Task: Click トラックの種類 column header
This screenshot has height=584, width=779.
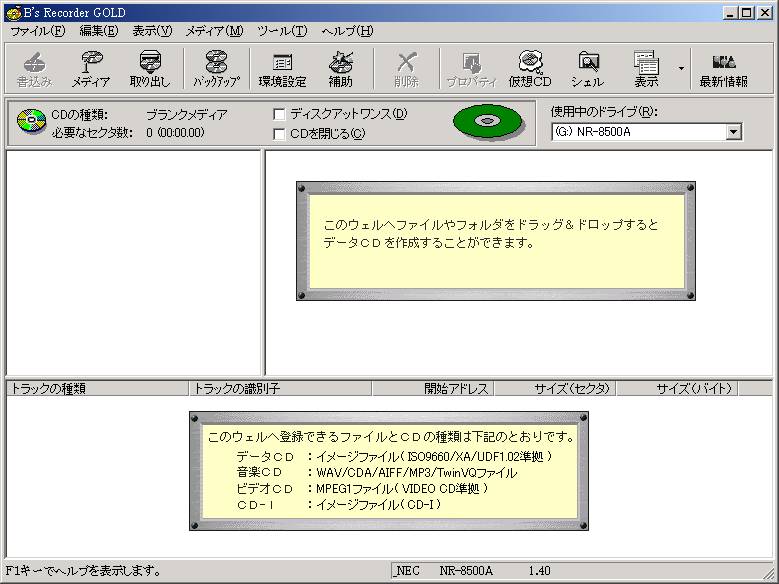Action: tap(97, 389)
